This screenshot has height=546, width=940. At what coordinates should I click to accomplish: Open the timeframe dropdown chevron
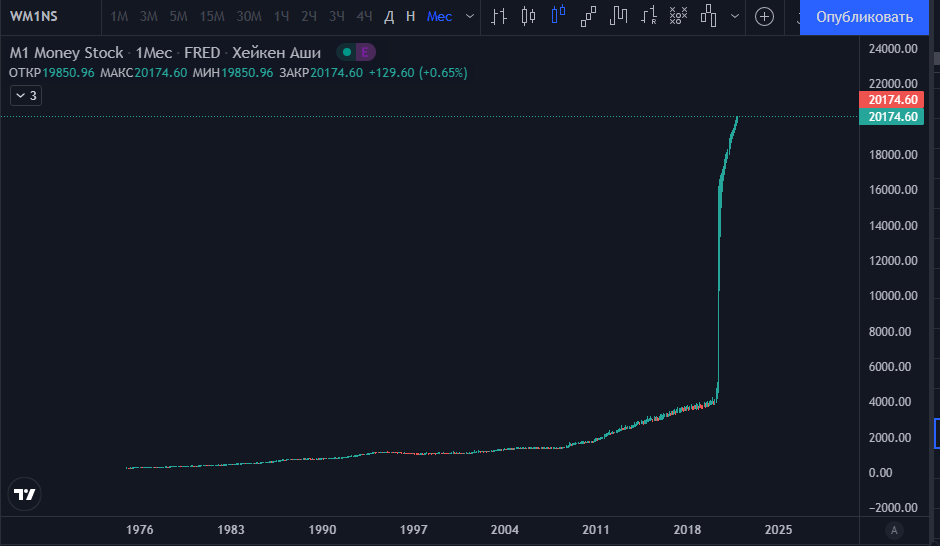coord(470,17)
